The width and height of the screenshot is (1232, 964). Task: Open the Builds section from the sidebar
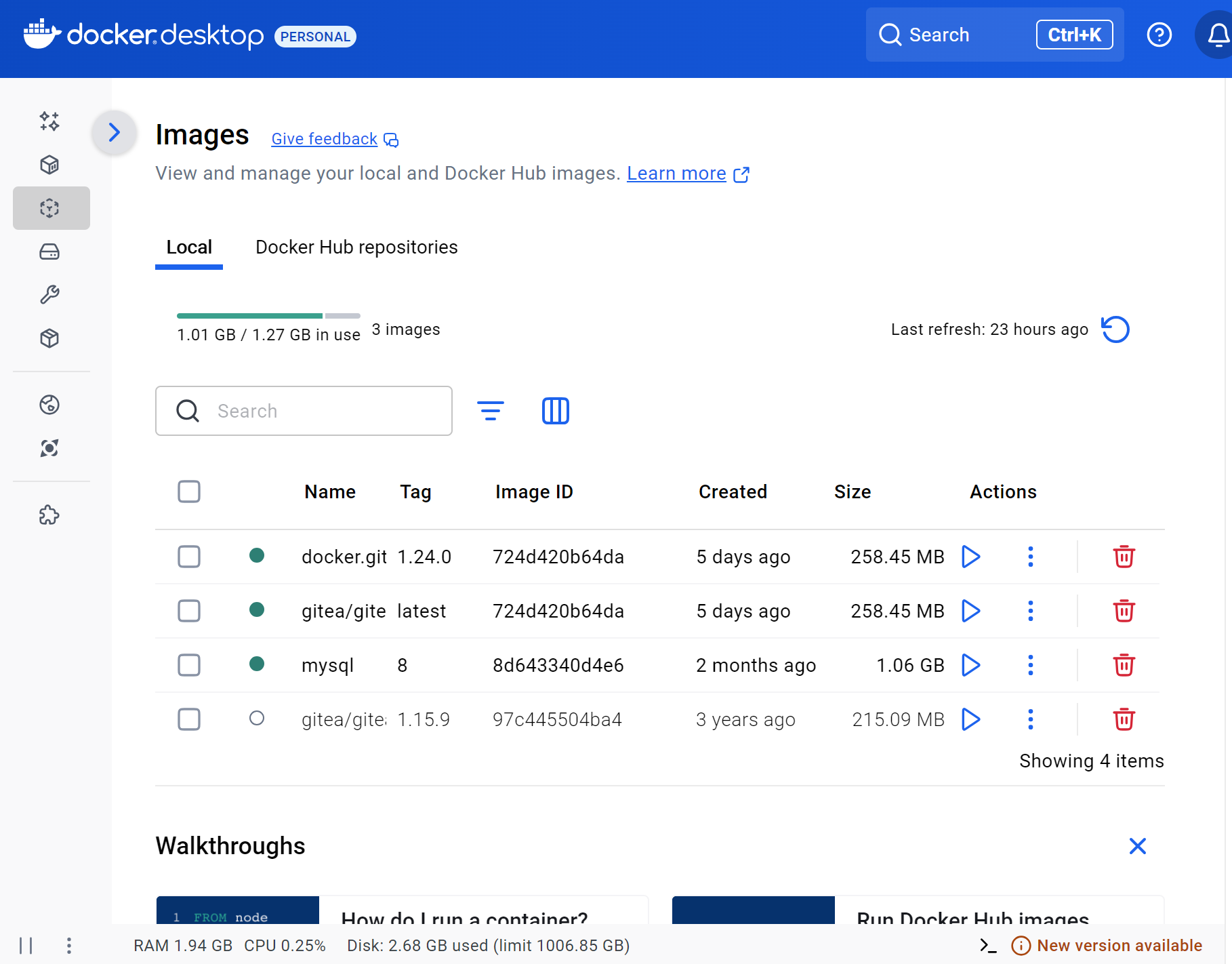[x=50, y=294]
